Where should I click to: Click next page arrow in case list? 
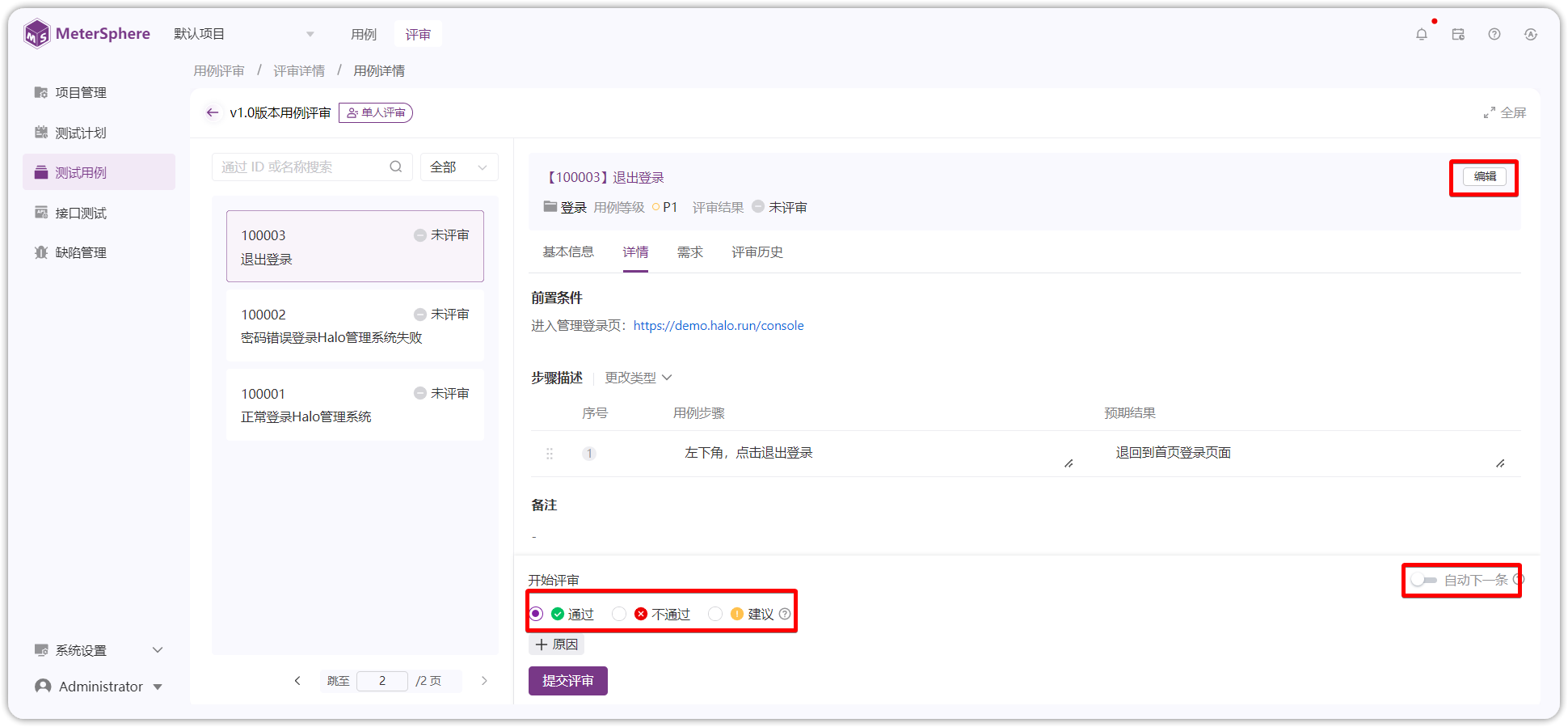click(484, 681)
